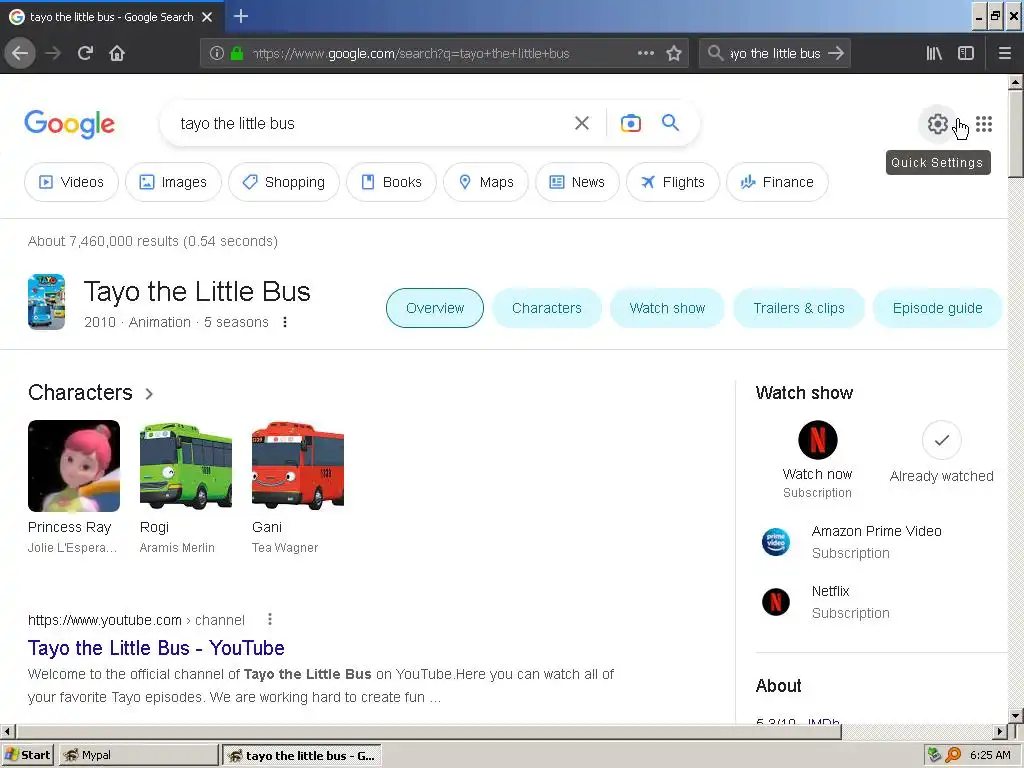Open the page actions three-dot menu

point(646,53)
